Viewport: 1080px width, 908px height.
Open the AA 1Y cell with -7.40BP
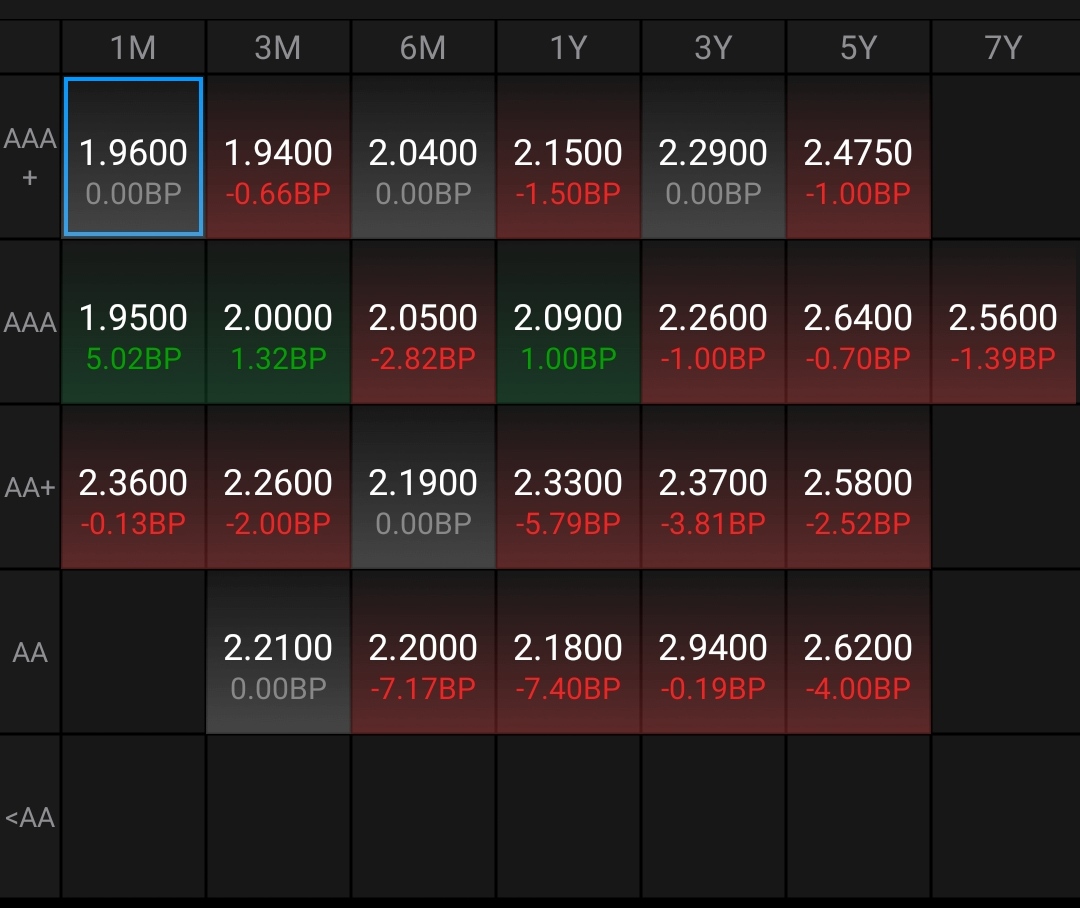(x=568, y=652)
